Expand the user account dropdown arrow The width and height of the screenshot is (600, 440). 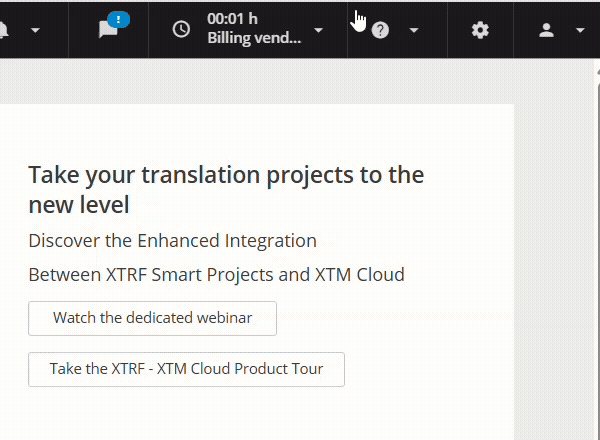click(580, 30)
